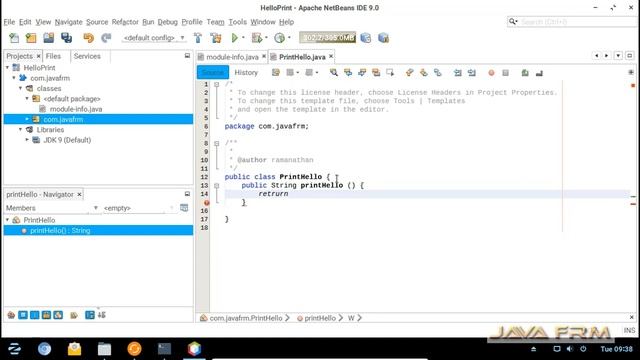
Task: Toggle Show Non-Public Members in Navigator
Action: click(x=47, y=315)
